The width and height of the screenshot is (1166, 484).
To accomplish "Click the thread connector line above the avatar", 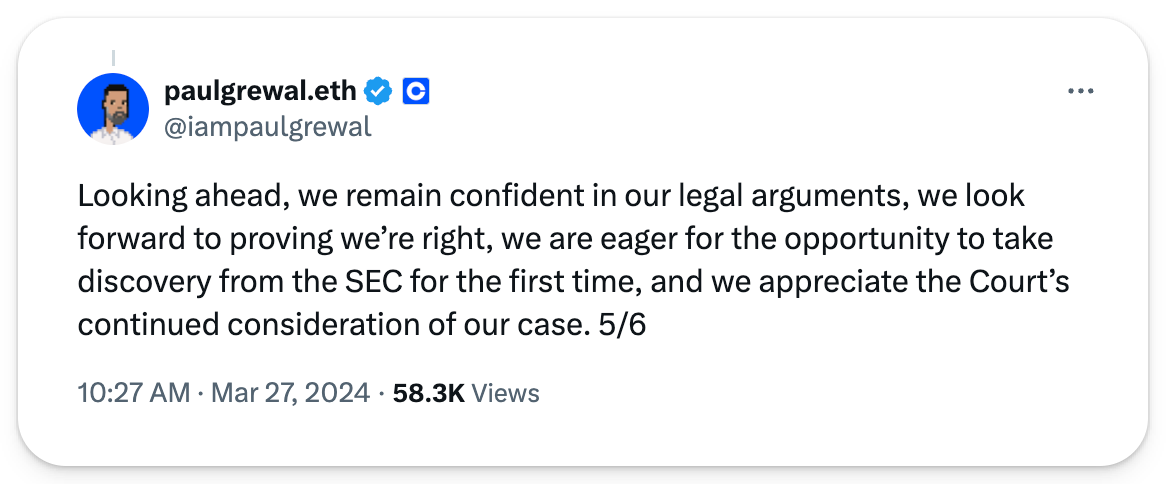I will pyautogui.click(x=113, y=57).
